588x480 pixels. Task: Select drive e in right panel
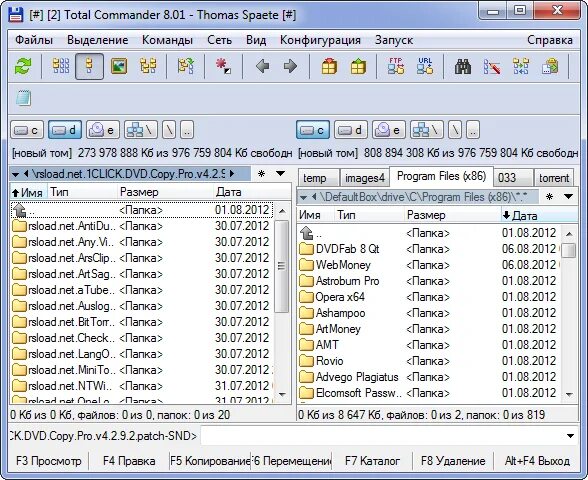tap(389, 130)
